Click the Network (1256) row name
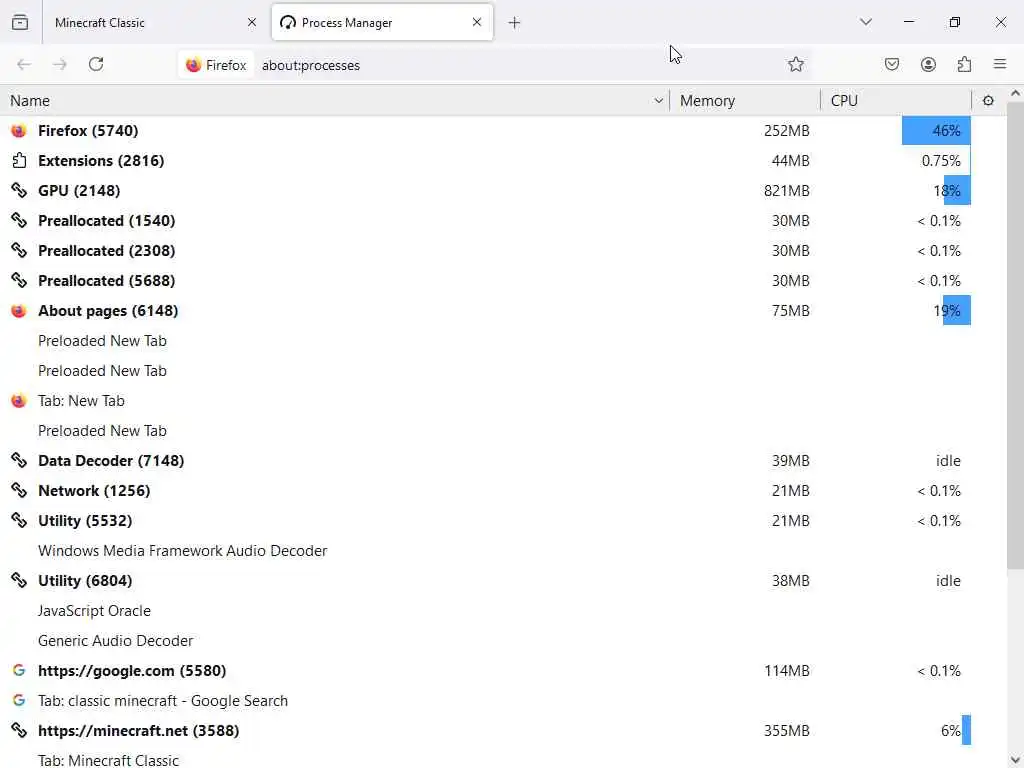The width and height of the screenshot is (1024, 768). [x=94, y=490]
